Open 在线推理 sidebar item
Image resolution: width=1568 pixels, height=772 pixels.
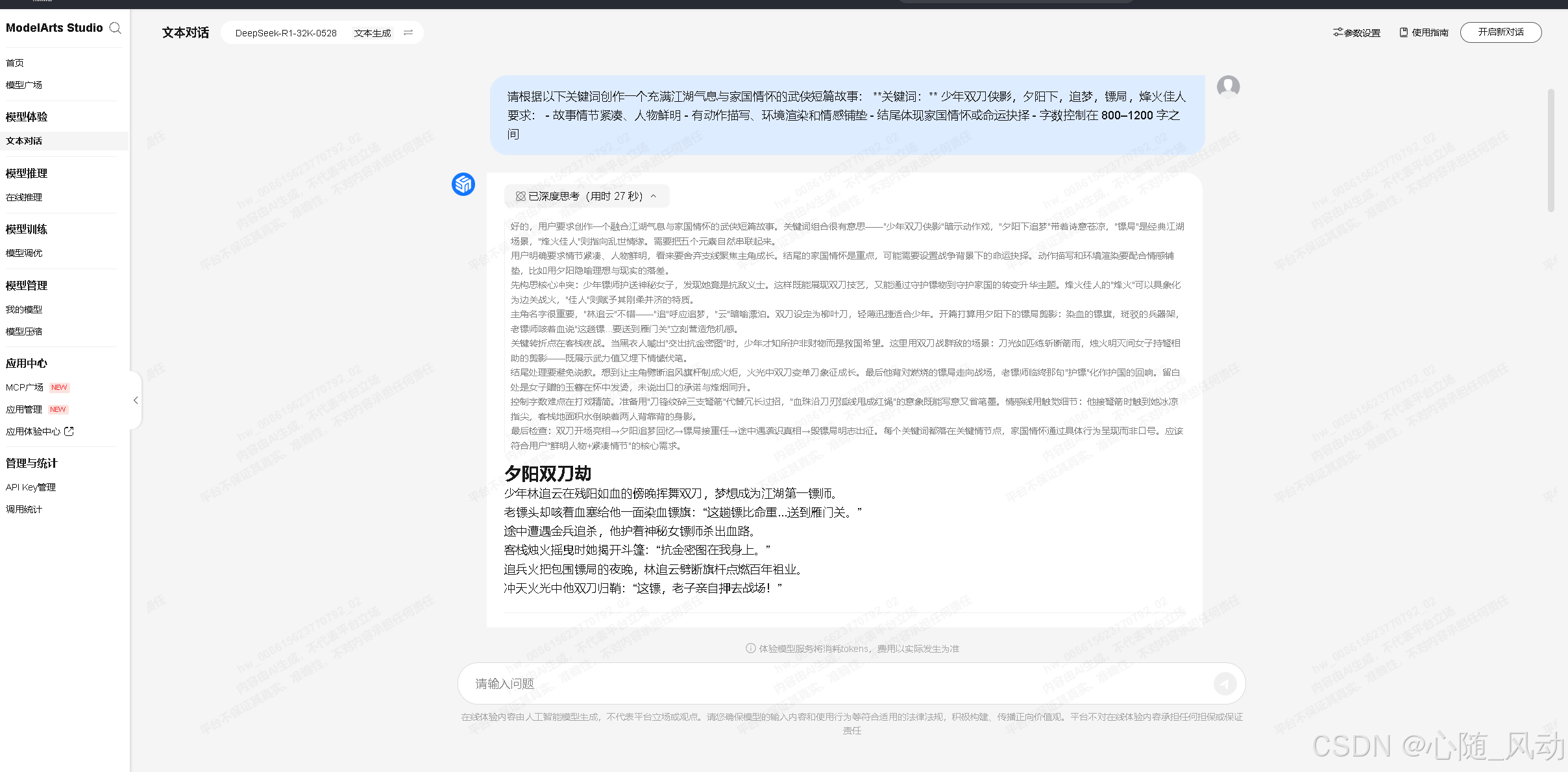tap(24, 197)
